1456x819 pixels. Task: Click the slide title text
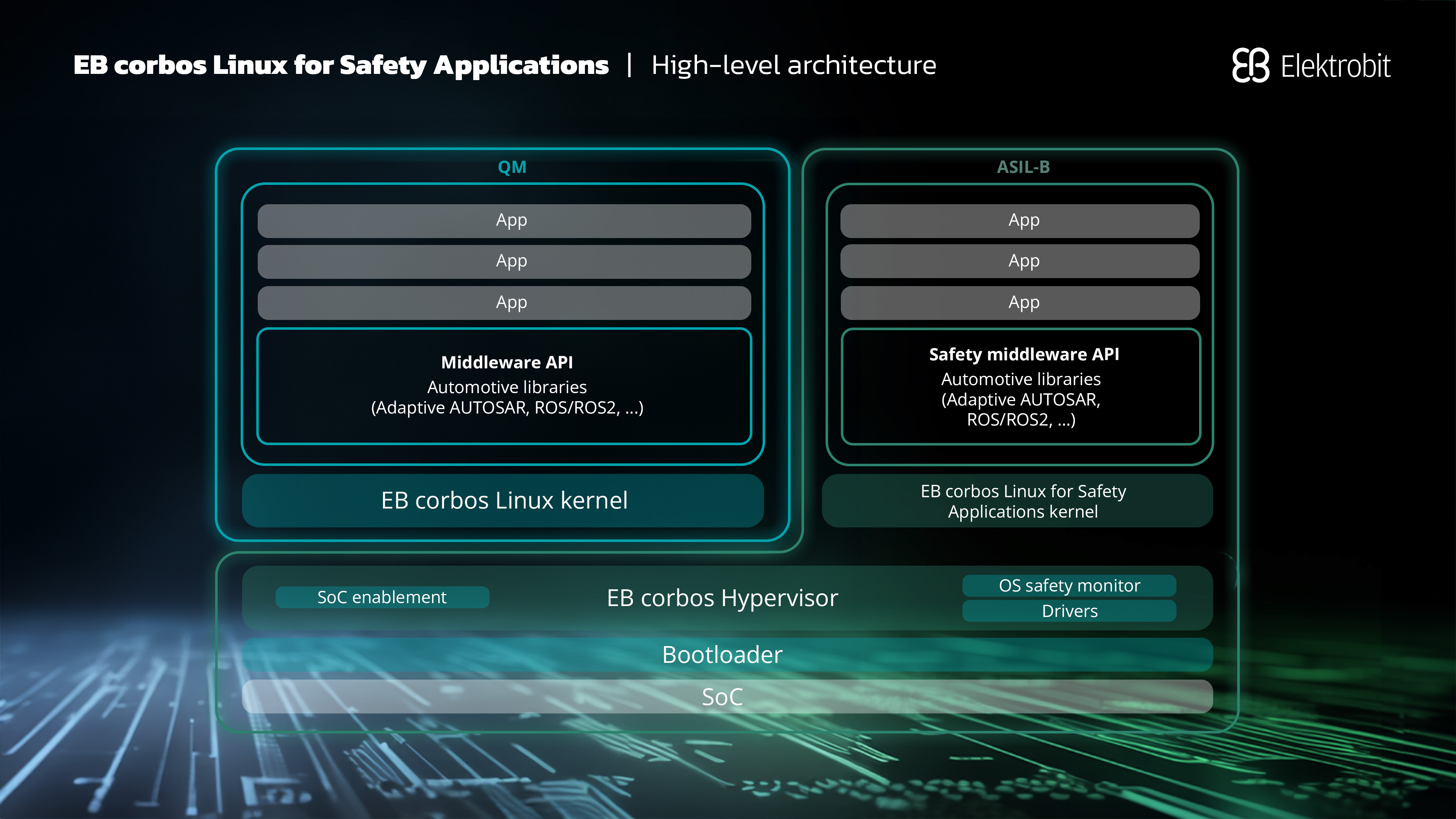341,66
